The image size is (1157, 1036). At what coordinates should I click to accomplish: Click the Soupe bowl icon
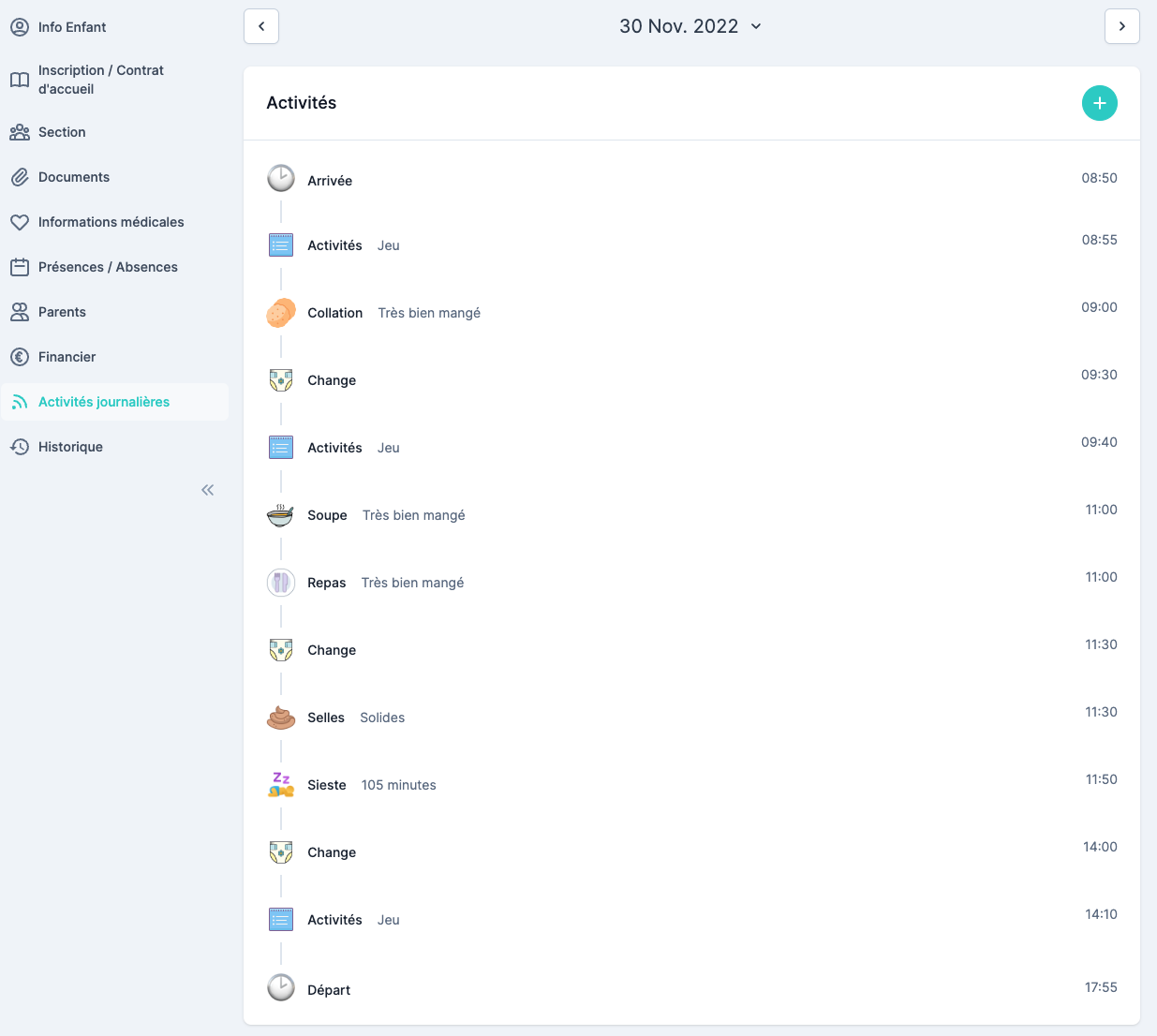coord(281,515)
